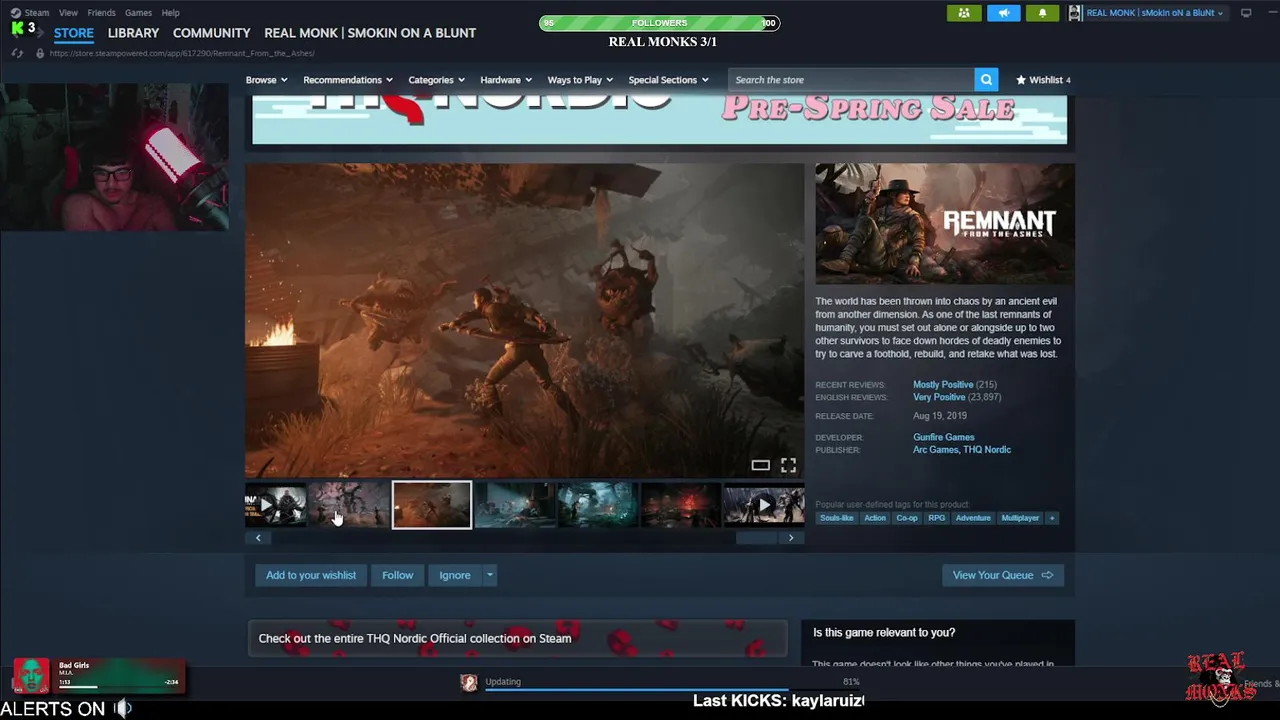Screen dimensions: 1280x720
Task: Open THQ Nordic Official collection link
Action: (x=518, y=638)
